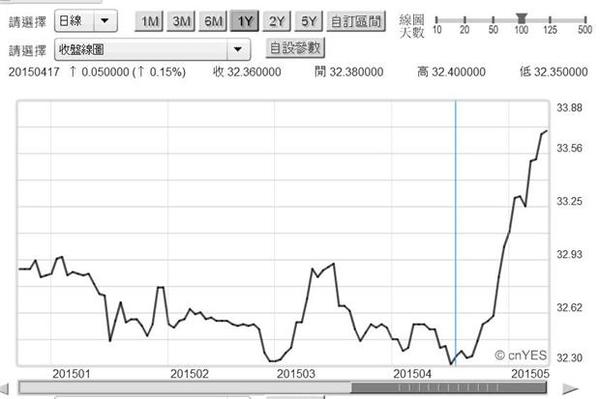Select the 1Y time range button
The image size is (600, 399).
(245, 21)
